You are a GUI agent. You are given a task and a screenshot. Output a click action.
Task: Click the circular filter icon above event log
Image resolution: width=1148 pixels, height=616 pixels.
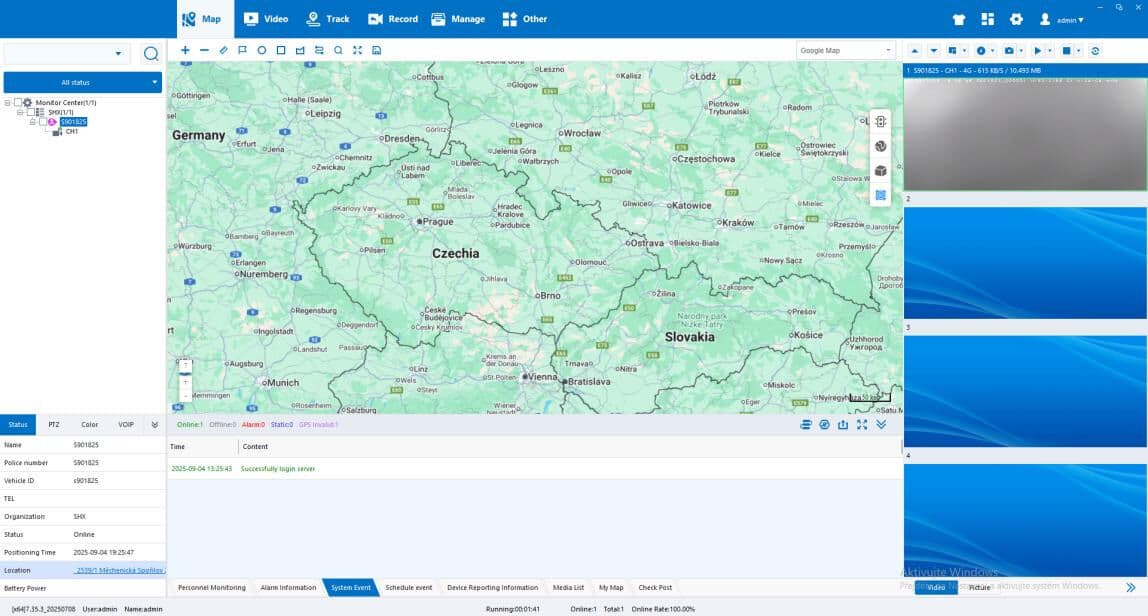(x=824, y=425)
